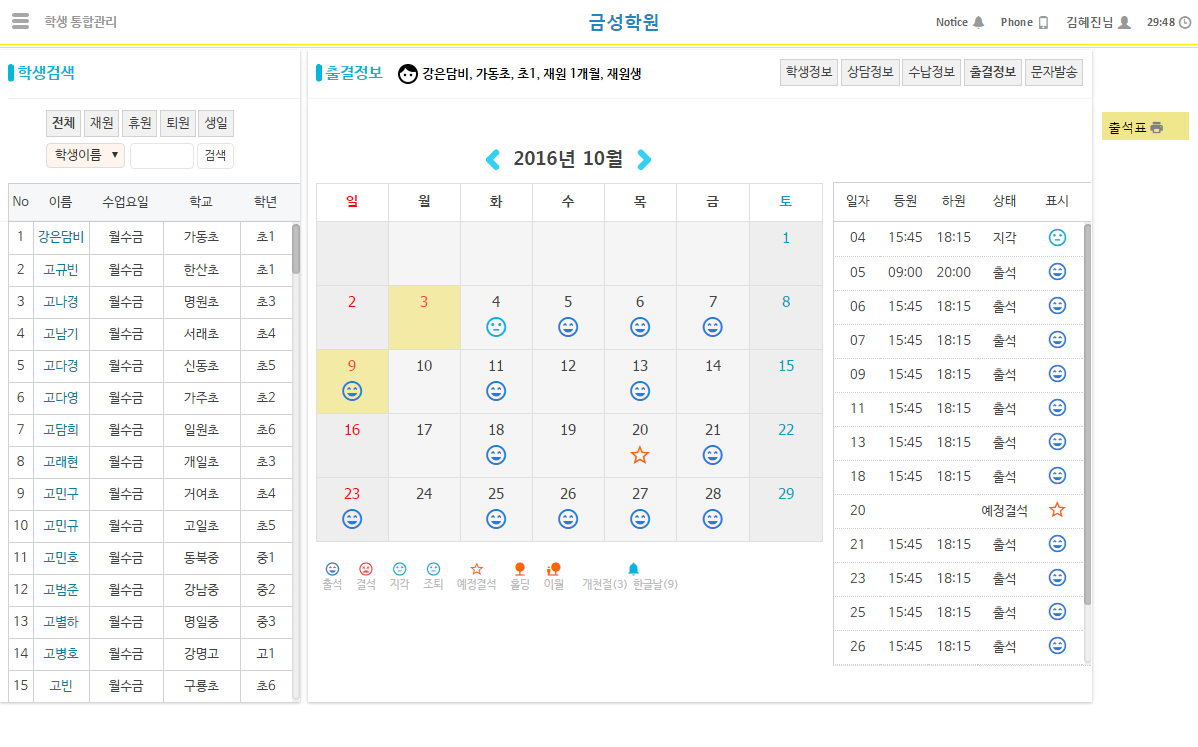Click 예정결석 status text in row 20
This screenshot has height=747, width=1198.
click(x=1004, y=510)
